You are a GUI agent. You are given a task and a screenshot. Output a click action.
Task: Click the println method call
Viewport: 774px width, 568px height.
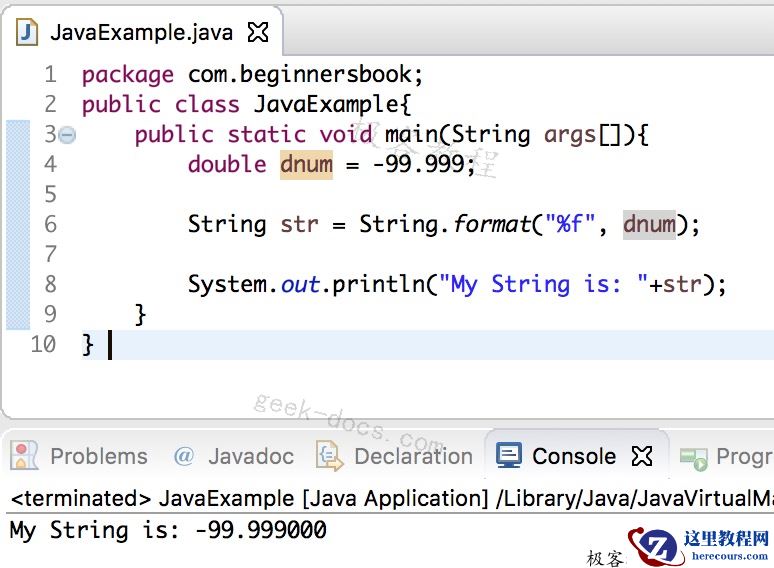coord(379,284)
